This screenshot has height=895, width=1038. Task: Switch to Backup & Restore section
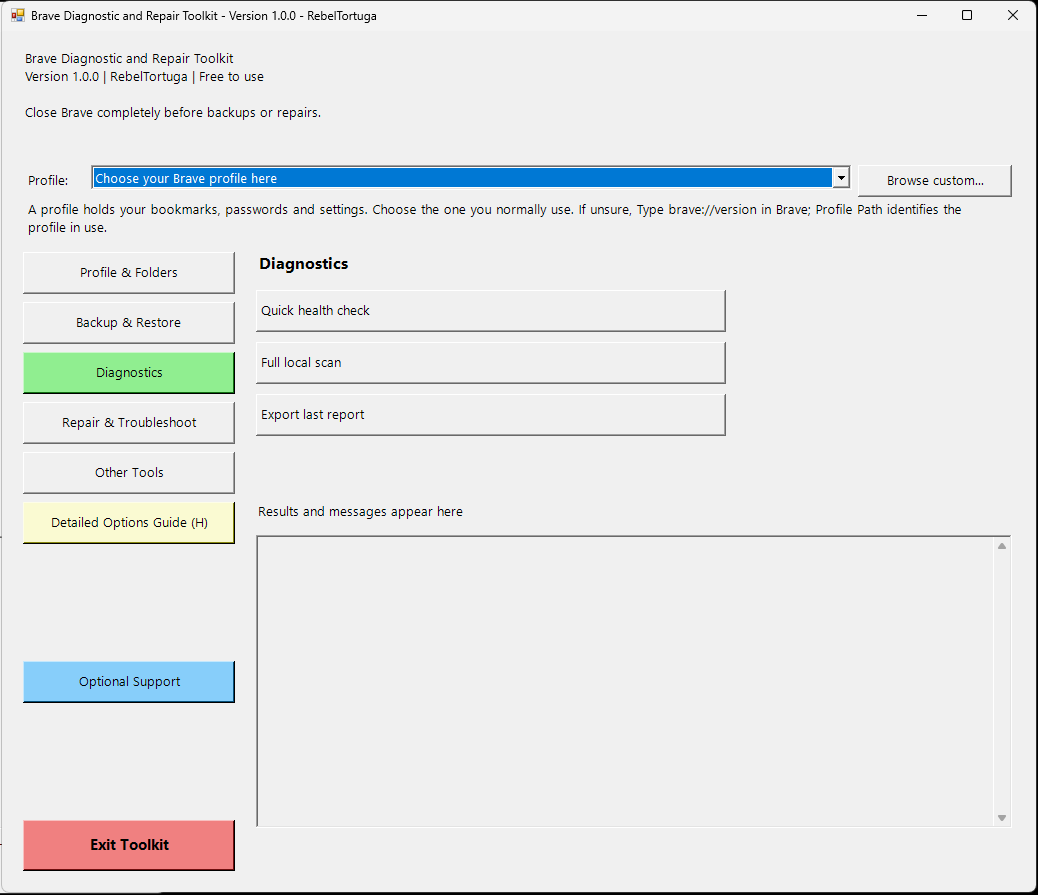(129, 322)
